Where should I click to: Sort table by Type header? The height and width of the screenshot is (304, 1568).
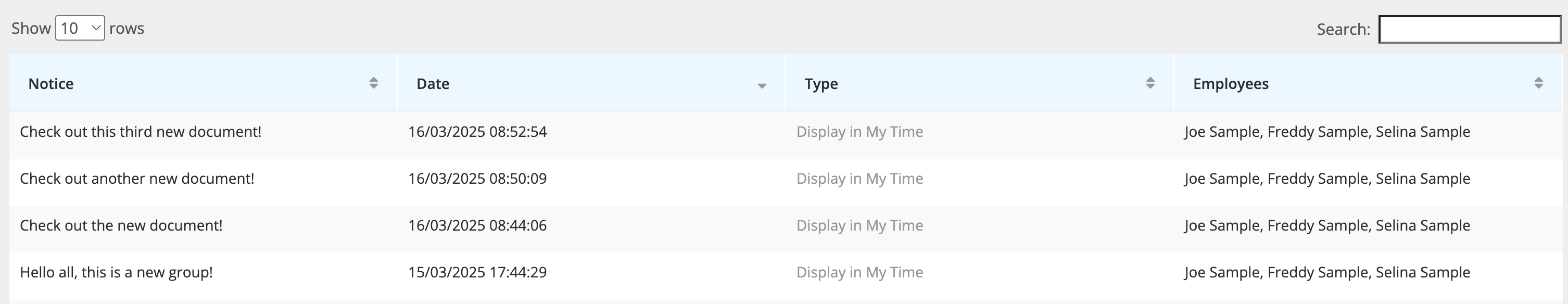click(x=821, y=84)
